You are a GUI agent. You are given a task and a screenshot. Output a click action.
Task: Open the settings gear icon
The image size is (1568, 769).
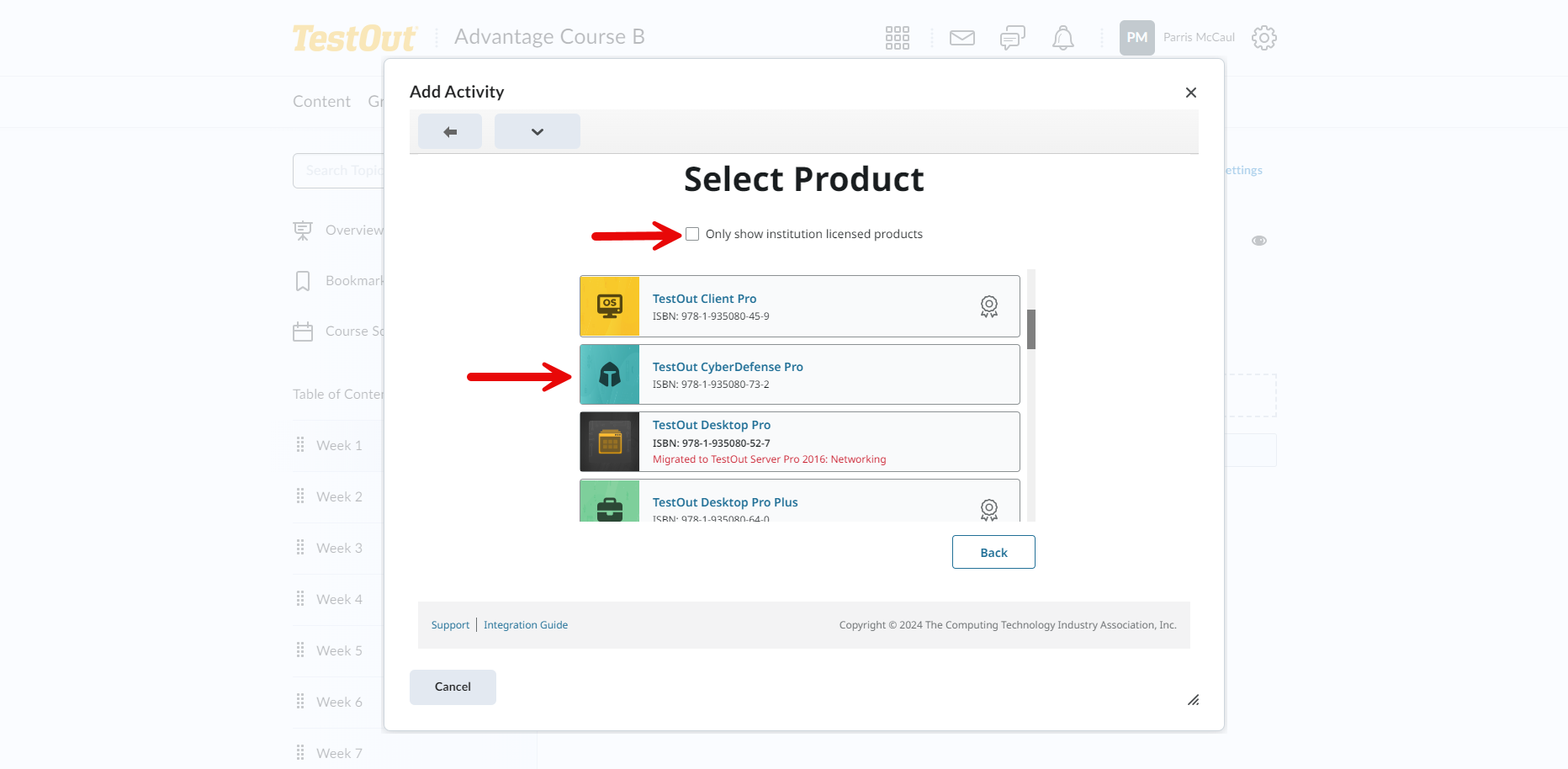[x=1263, y=38]
